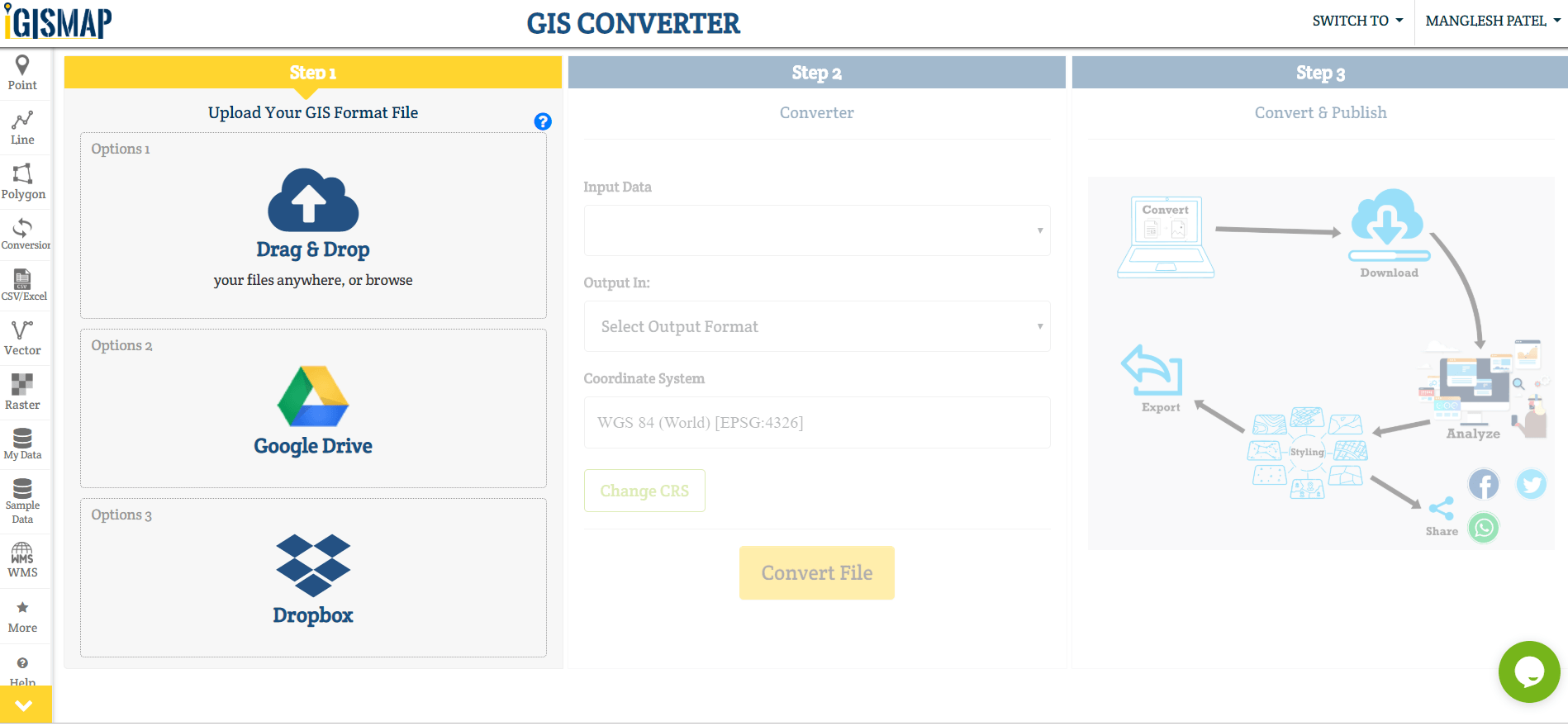Viewport: 1568px width, 726px height.
Task: Click 'your files anywhere, or browse' text
Action: [x=313, y=280]
